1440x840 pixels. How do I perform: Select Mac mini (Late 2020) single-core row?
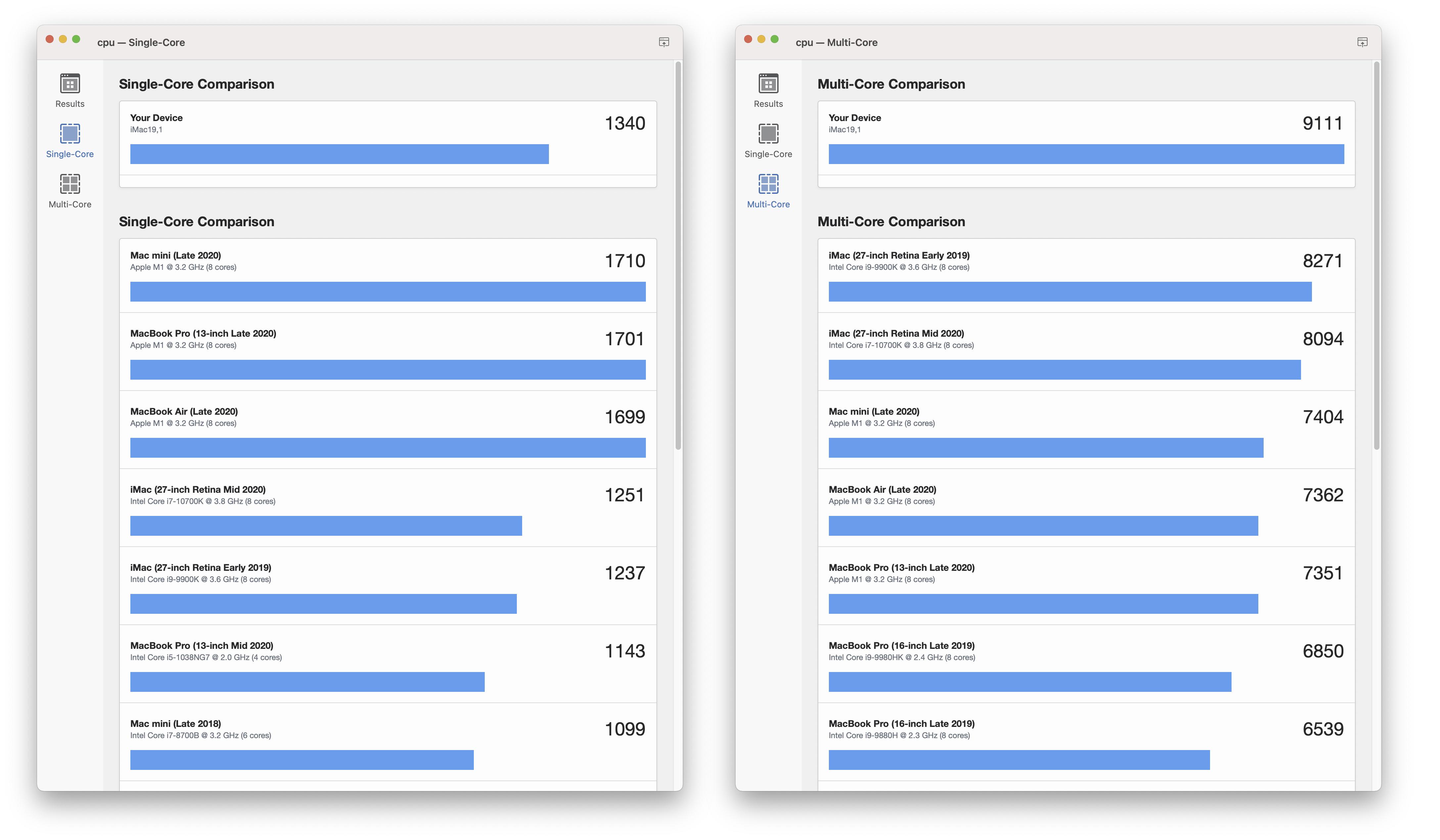point(387,275)
